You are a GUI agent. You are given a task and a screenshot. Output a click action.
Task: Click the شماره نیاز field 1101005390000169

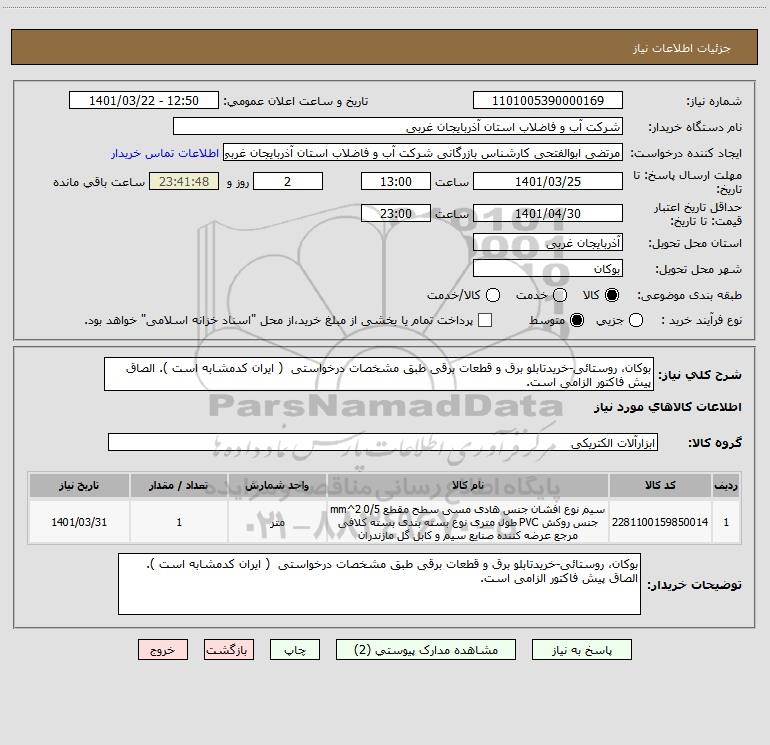click(548, 101)
